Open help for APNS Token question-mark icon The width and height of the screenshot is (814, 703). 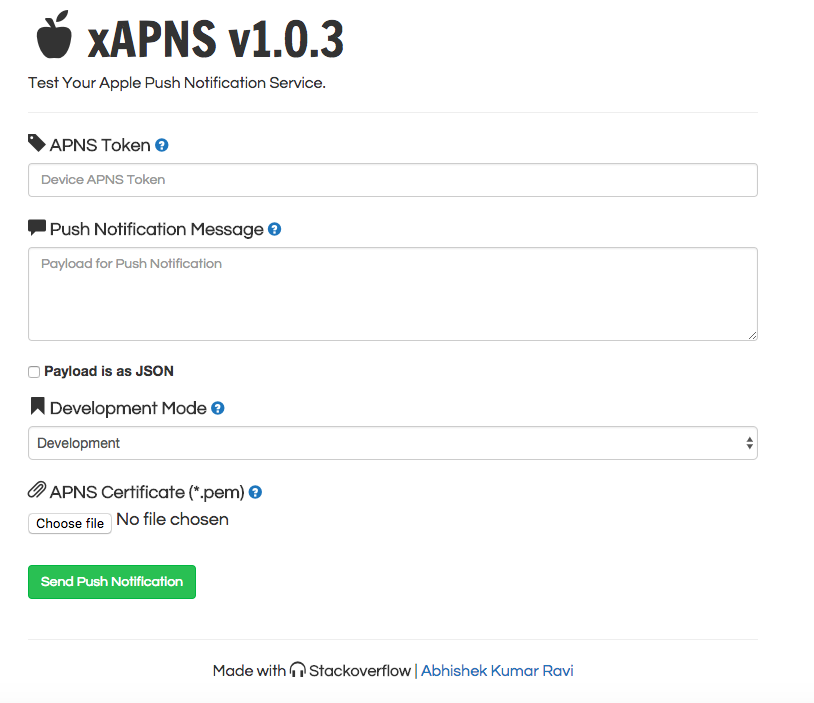point(162,145)
